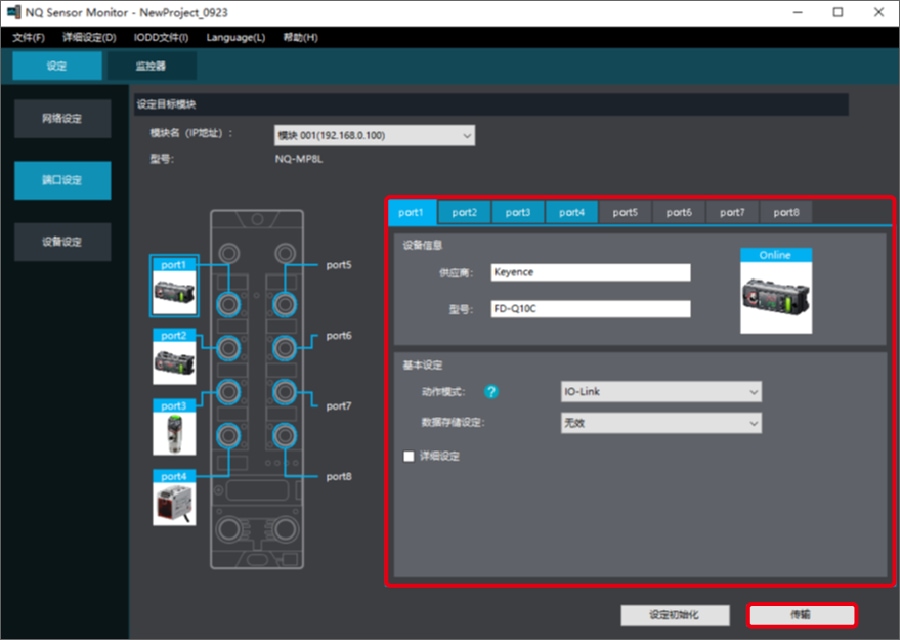Viewport: 900px width, 640px height.
Task: Open the IODD文件 menu
Action: [x=161, y=38]
